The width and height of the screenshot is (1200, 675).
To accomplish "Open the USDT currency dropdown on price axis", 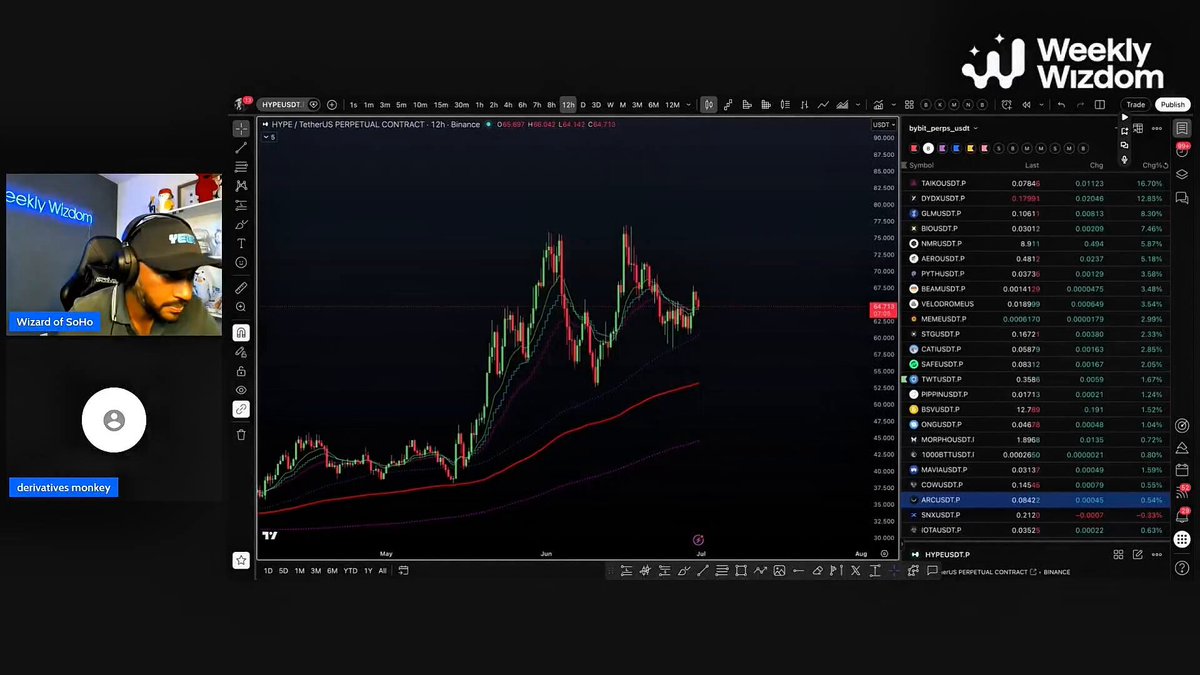I will point(883,125).
